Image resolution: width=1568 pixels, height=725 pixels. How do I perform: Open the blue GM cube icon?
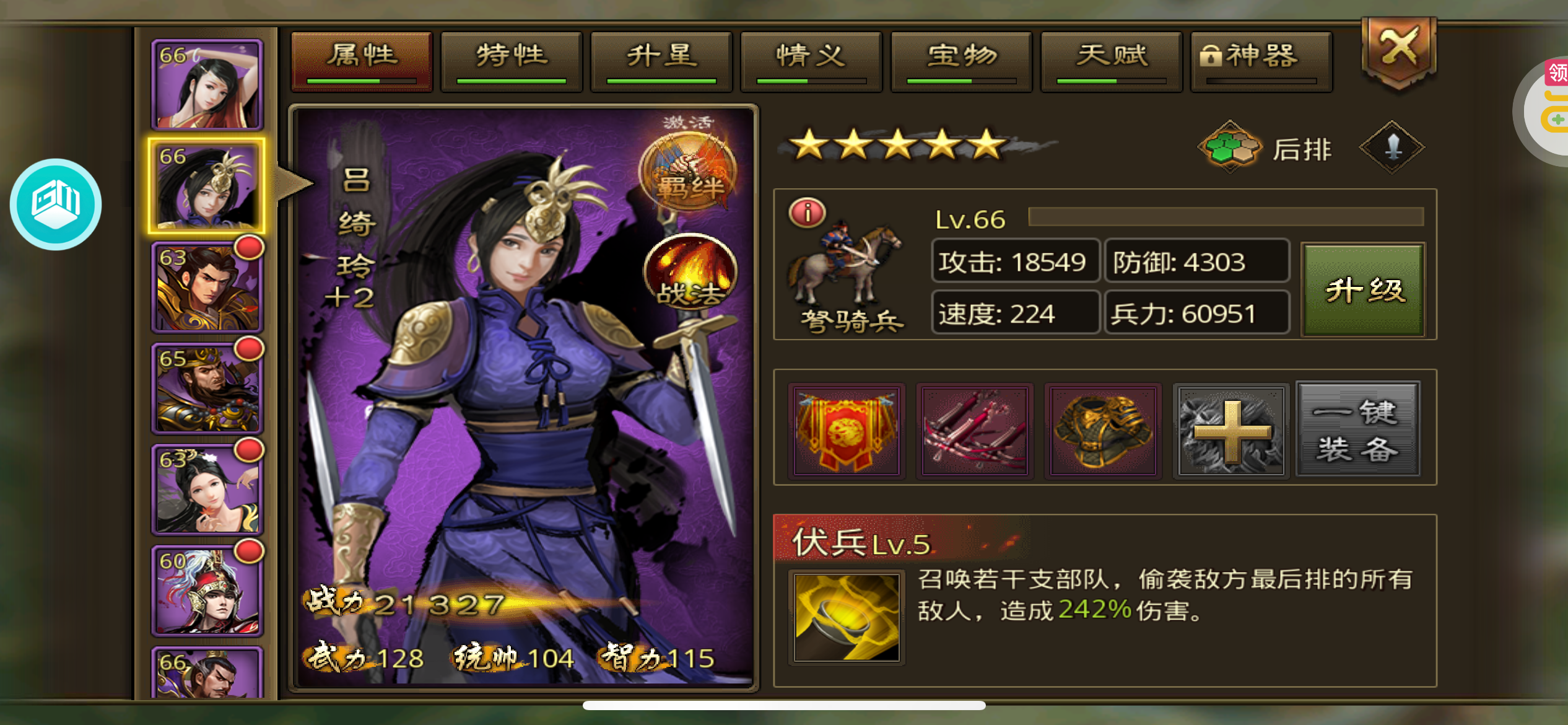click(56, 204)
